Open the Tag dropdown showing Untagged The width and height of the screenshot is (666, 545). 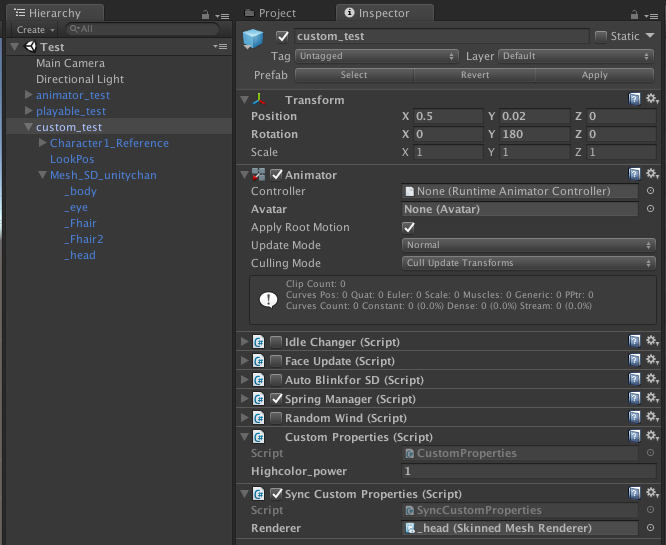[x=377, y=56]
